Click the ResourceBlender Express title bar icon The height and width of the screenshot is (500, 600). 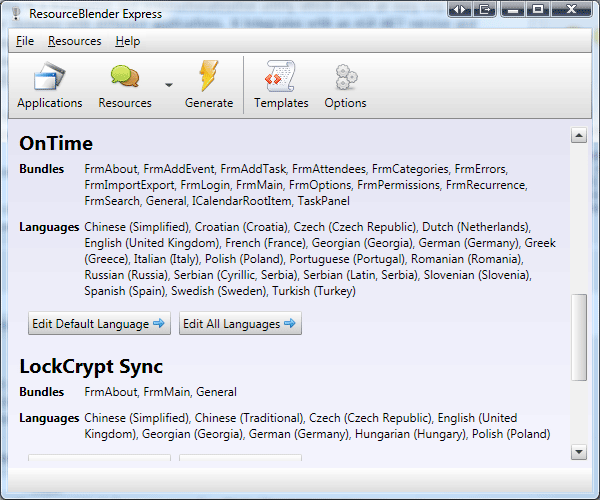pos(16,13)
